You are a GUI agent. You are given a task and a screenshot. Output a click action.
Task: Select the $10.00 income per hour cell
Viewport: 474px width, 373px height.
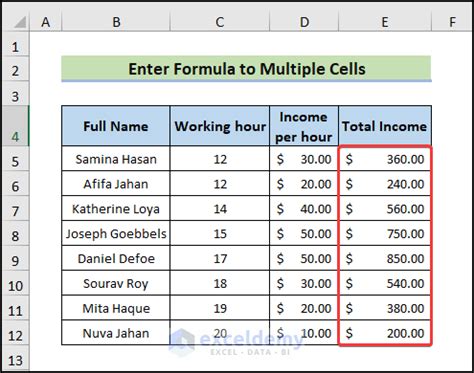pos(304,333)
